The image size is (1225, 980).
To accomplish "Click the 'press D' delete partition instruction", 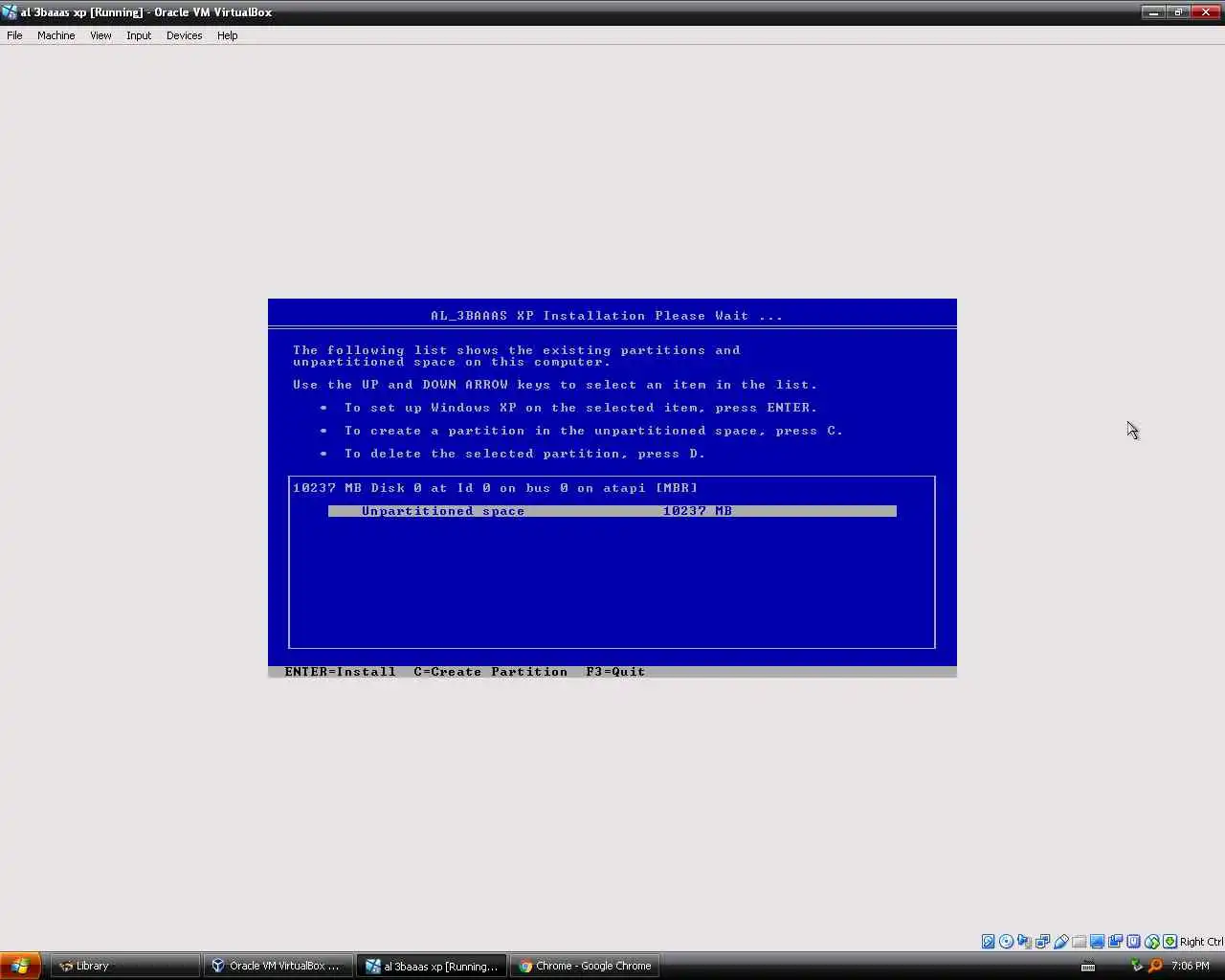I will [523, 454].
